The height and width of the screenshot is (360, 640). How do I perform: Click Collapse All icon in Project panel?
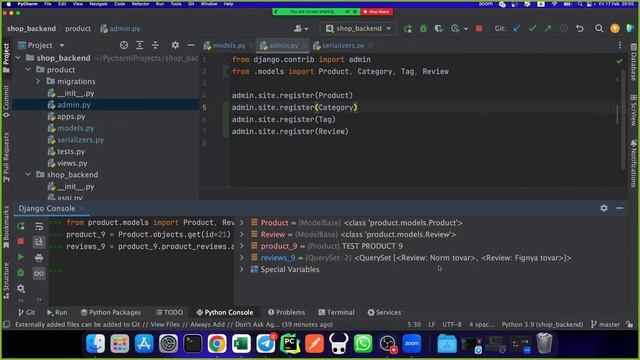pos(156,45)
